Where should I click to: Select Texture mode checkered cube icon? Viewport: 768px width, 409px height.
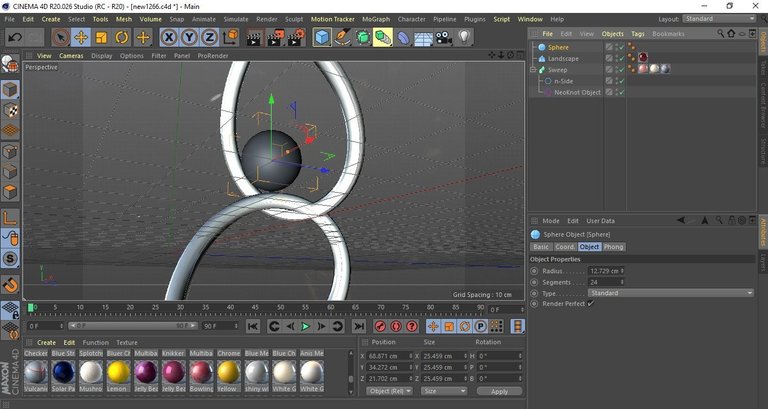pos(10,111)
